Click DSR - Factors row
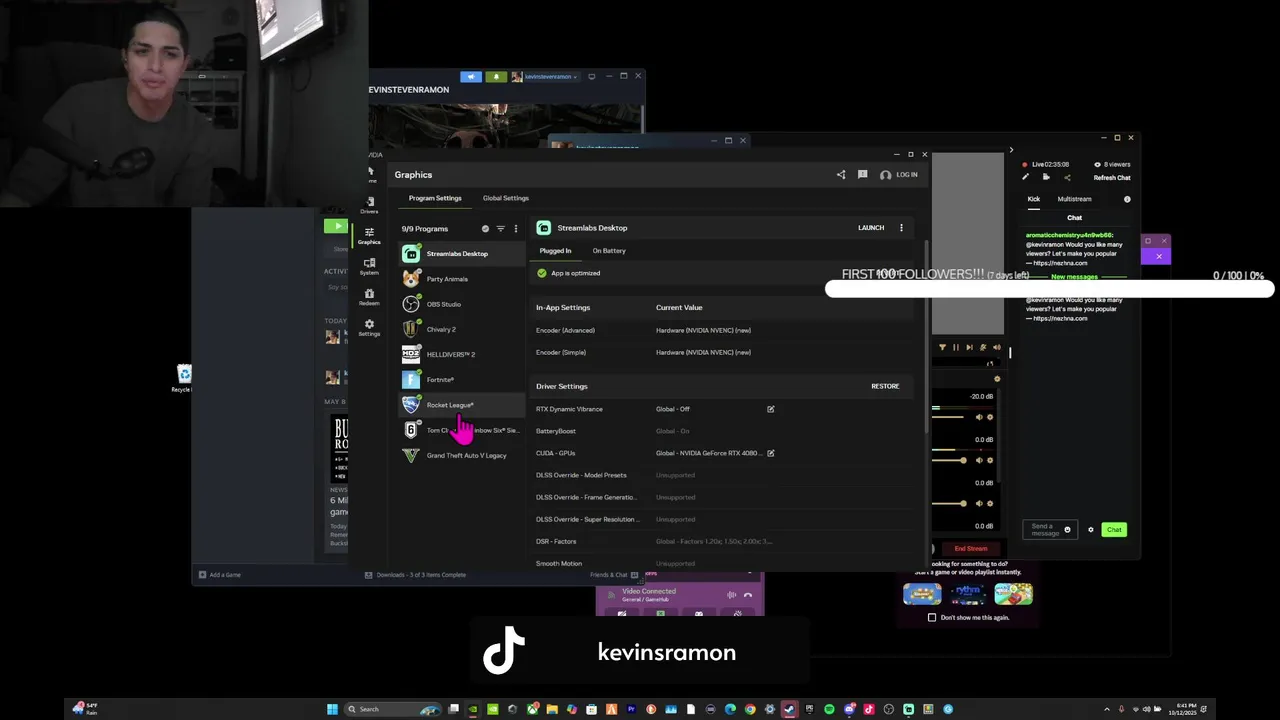Viewport: 1280px width, 720px height. 723,541
